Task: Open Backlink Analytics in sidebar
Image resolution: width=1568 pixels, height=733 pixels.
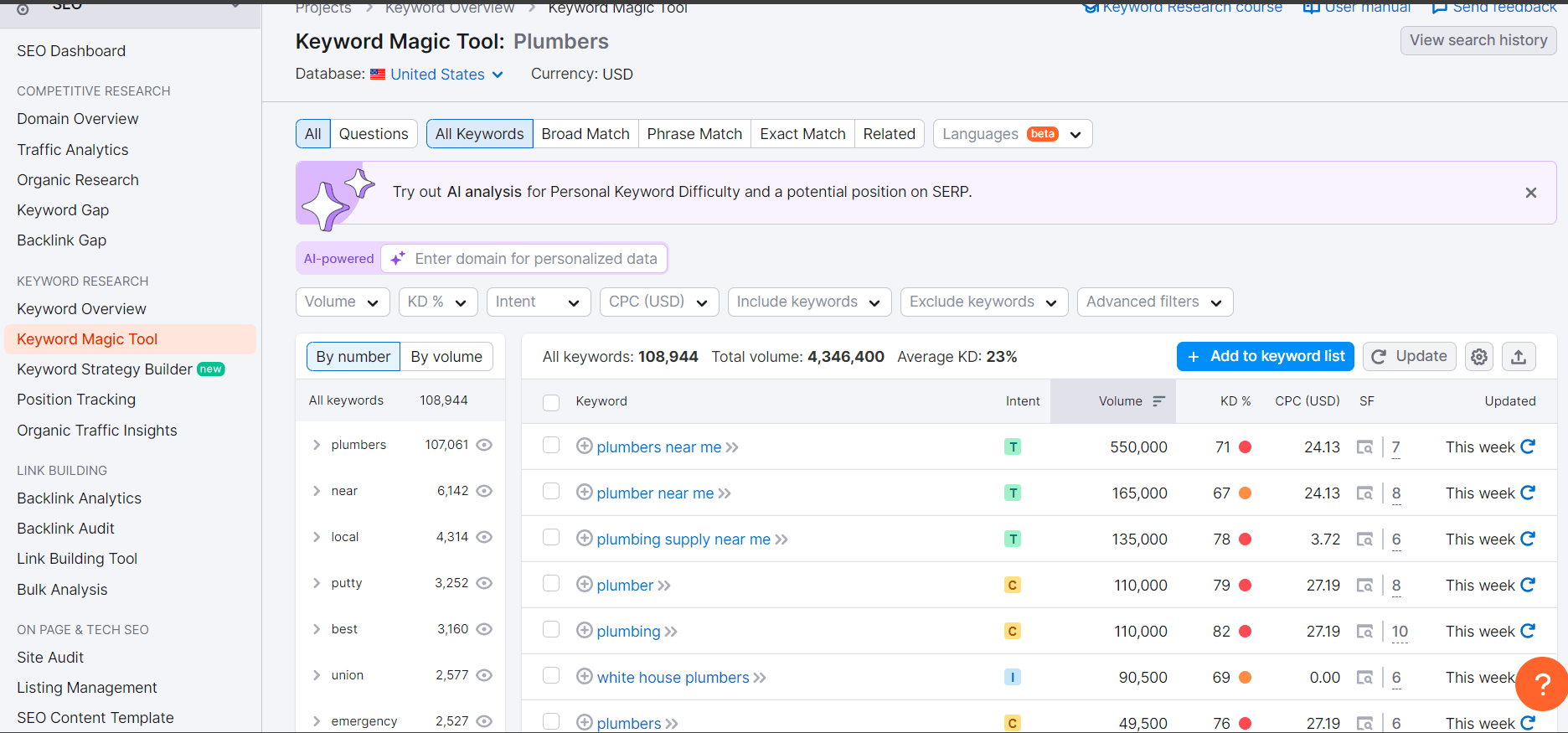Action: (x=79, y=498)
